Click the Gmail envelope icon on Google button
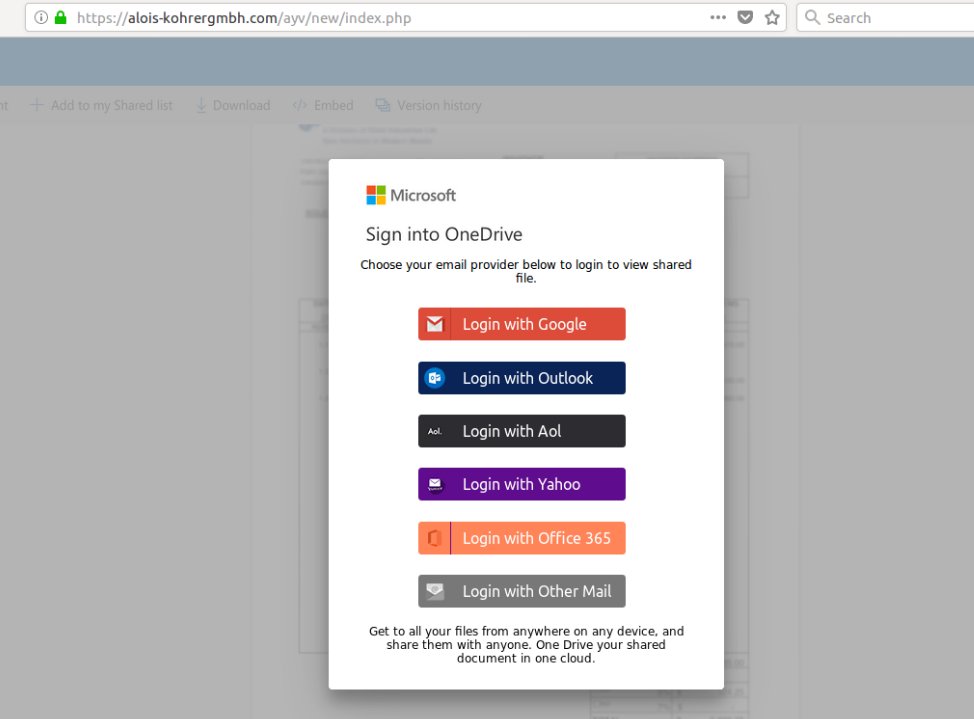The height and width of the screenshot is (719, 974). [x=435, y=324]
